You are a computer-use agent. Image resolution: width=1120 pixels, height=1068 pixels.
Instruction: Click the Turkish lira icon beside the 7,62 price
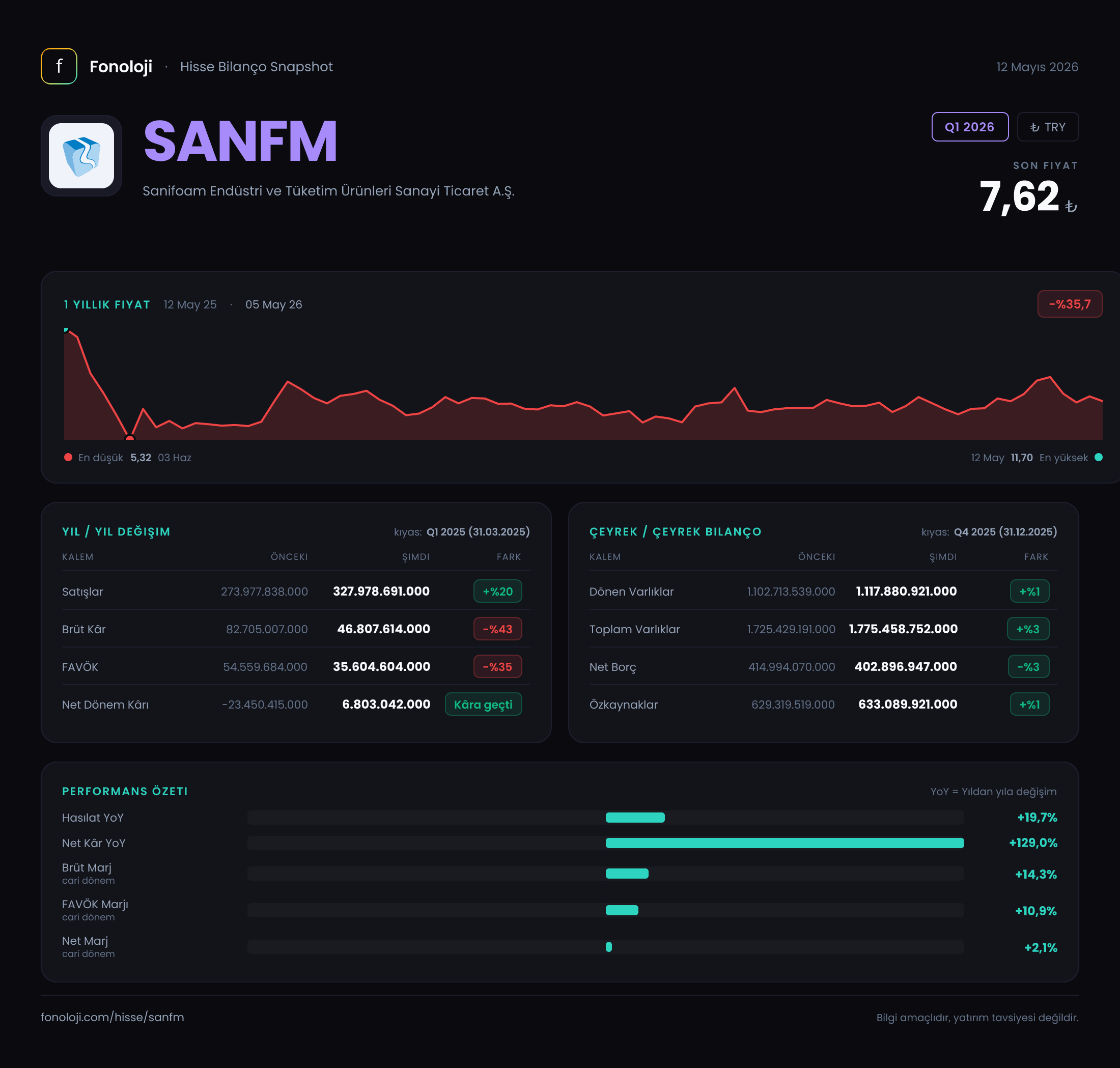(x=1071, y=206)
